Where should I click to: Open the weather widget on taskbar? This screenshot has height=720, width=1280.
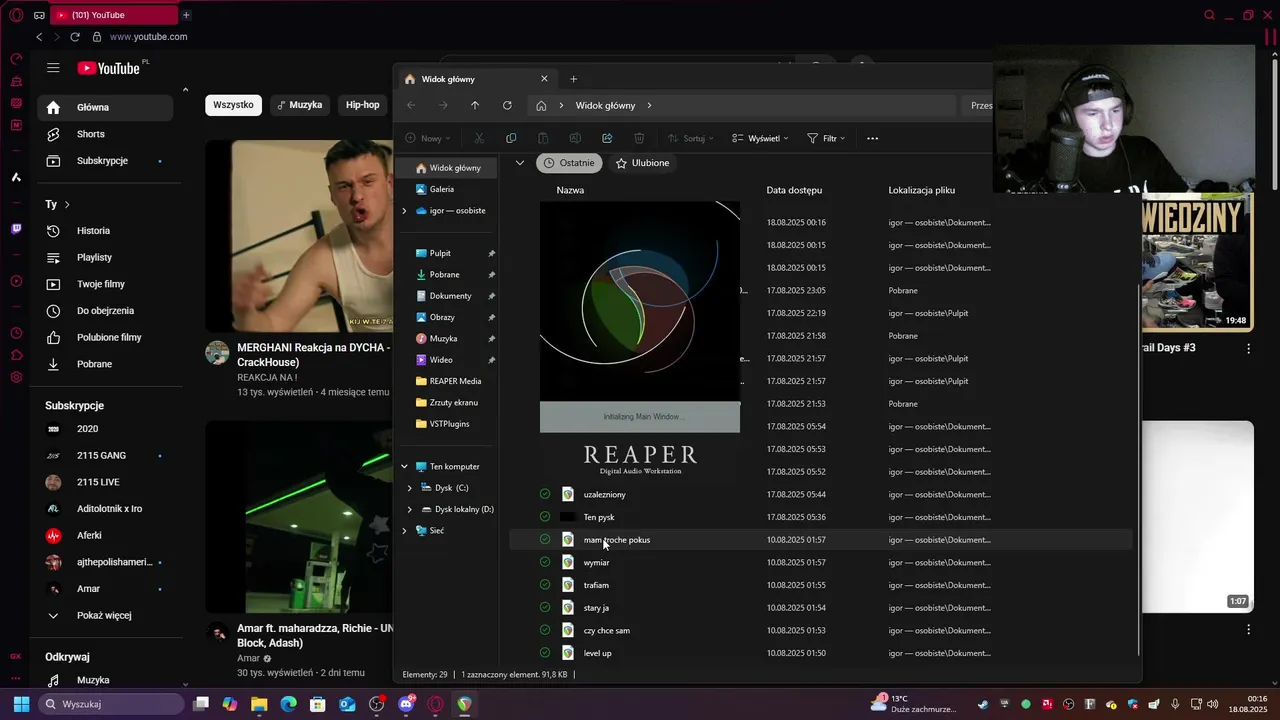[x=914, y=704]
